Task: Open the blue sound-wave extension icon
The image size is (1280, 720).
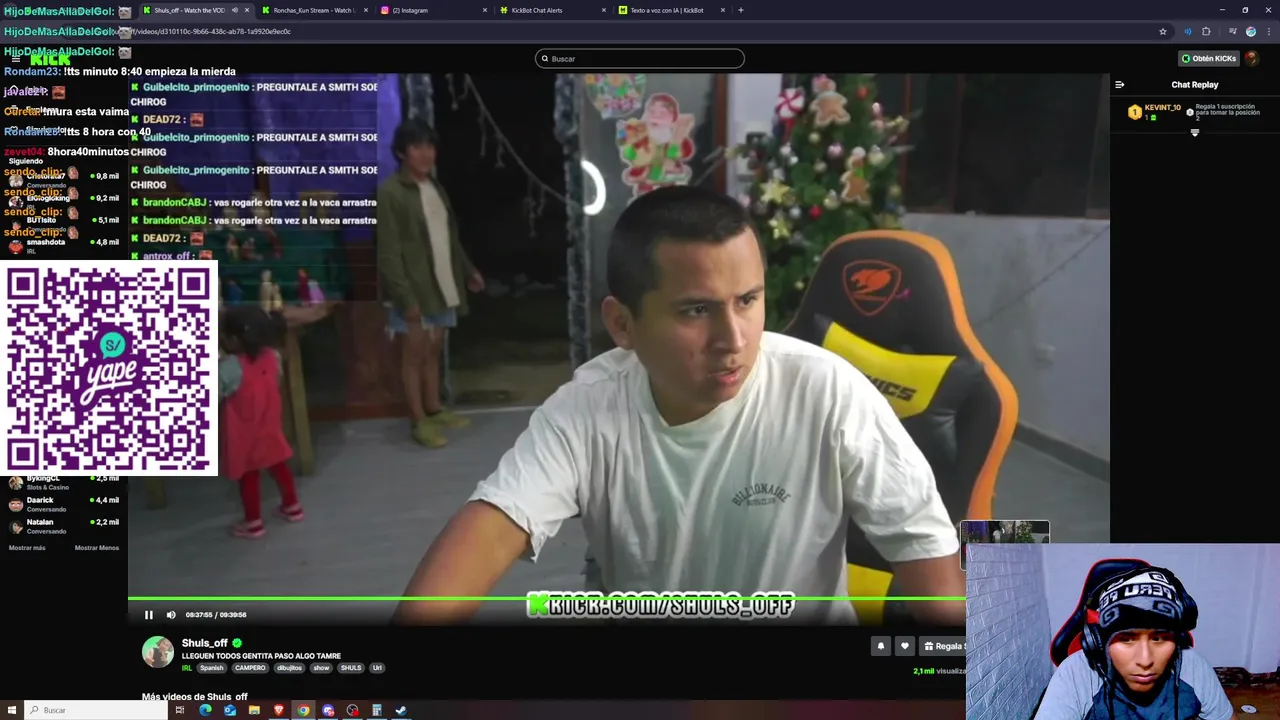Action: tap(1187, 31)
